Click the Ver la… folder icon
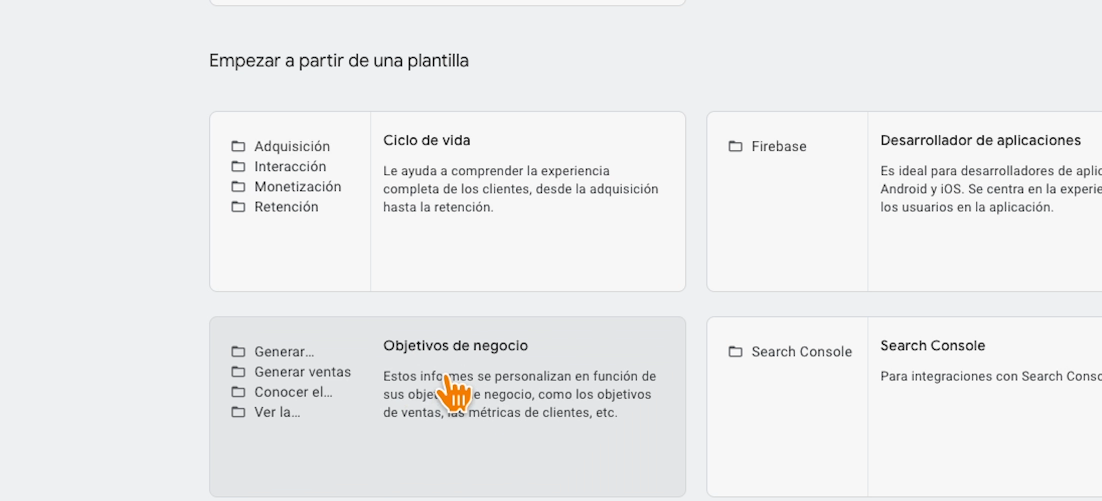 [x=238, y=412]
